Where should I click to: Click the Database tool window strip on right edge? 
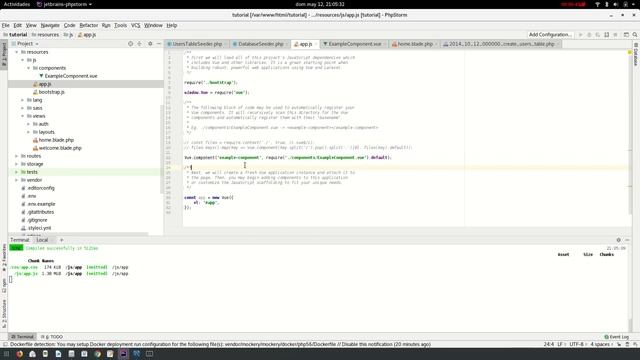pos(636,54)
